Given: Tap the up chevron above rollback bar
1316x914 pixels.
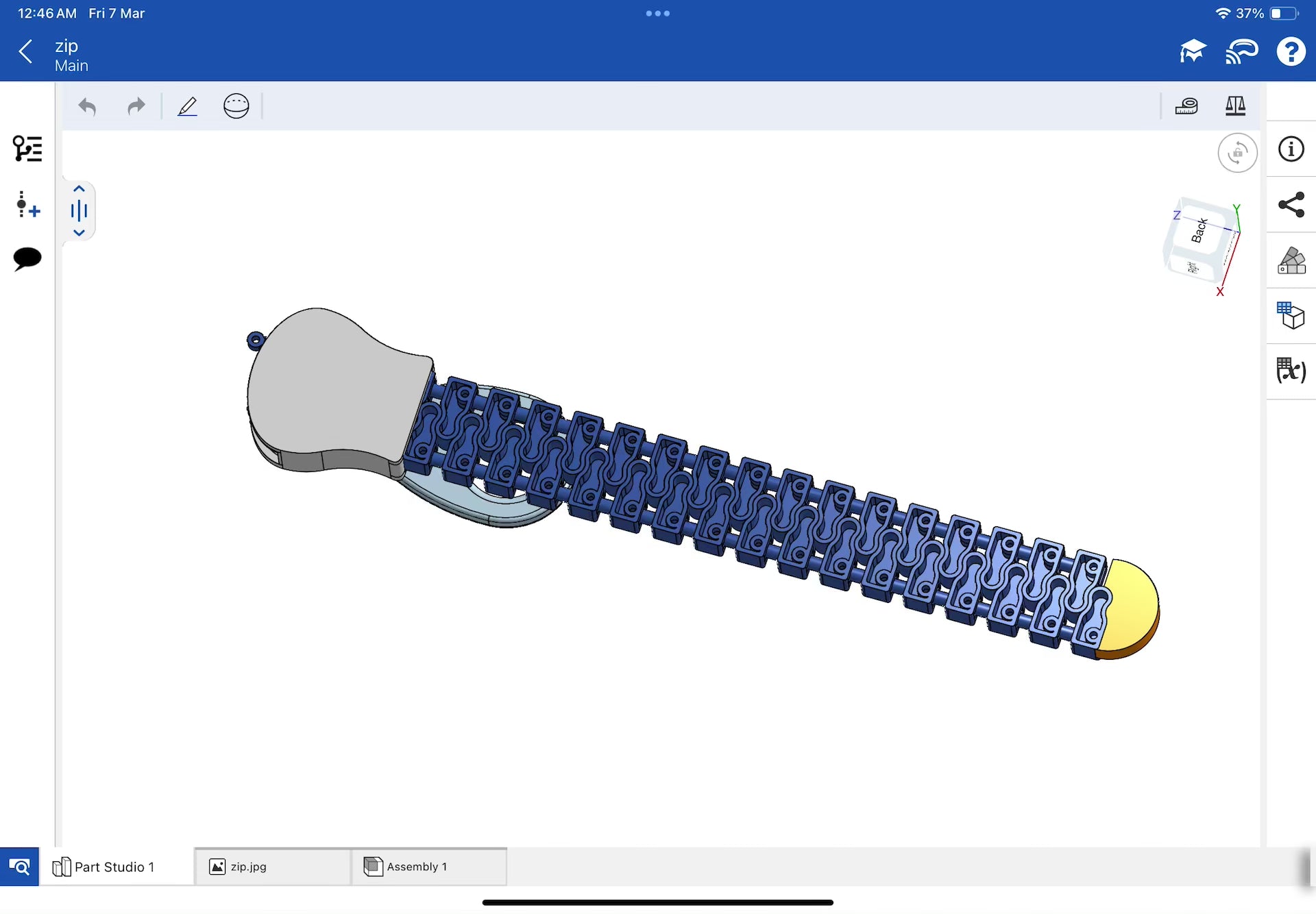Looking at the screenshot, I should [x=79, y=189].
